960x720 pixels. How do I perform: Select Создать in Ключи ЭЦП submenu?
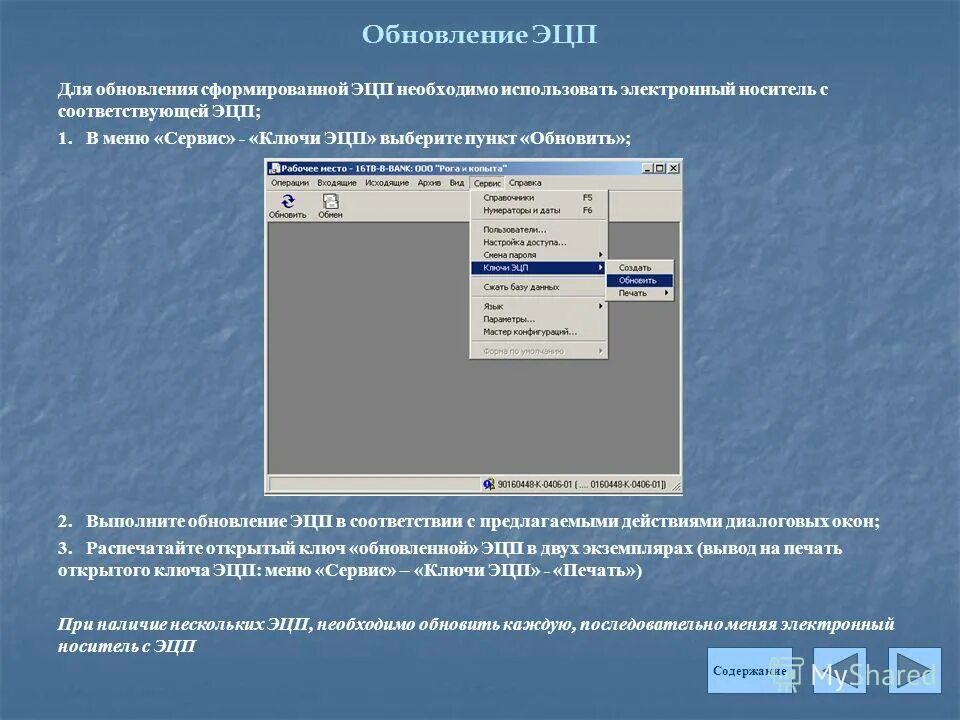click(640, 268)
